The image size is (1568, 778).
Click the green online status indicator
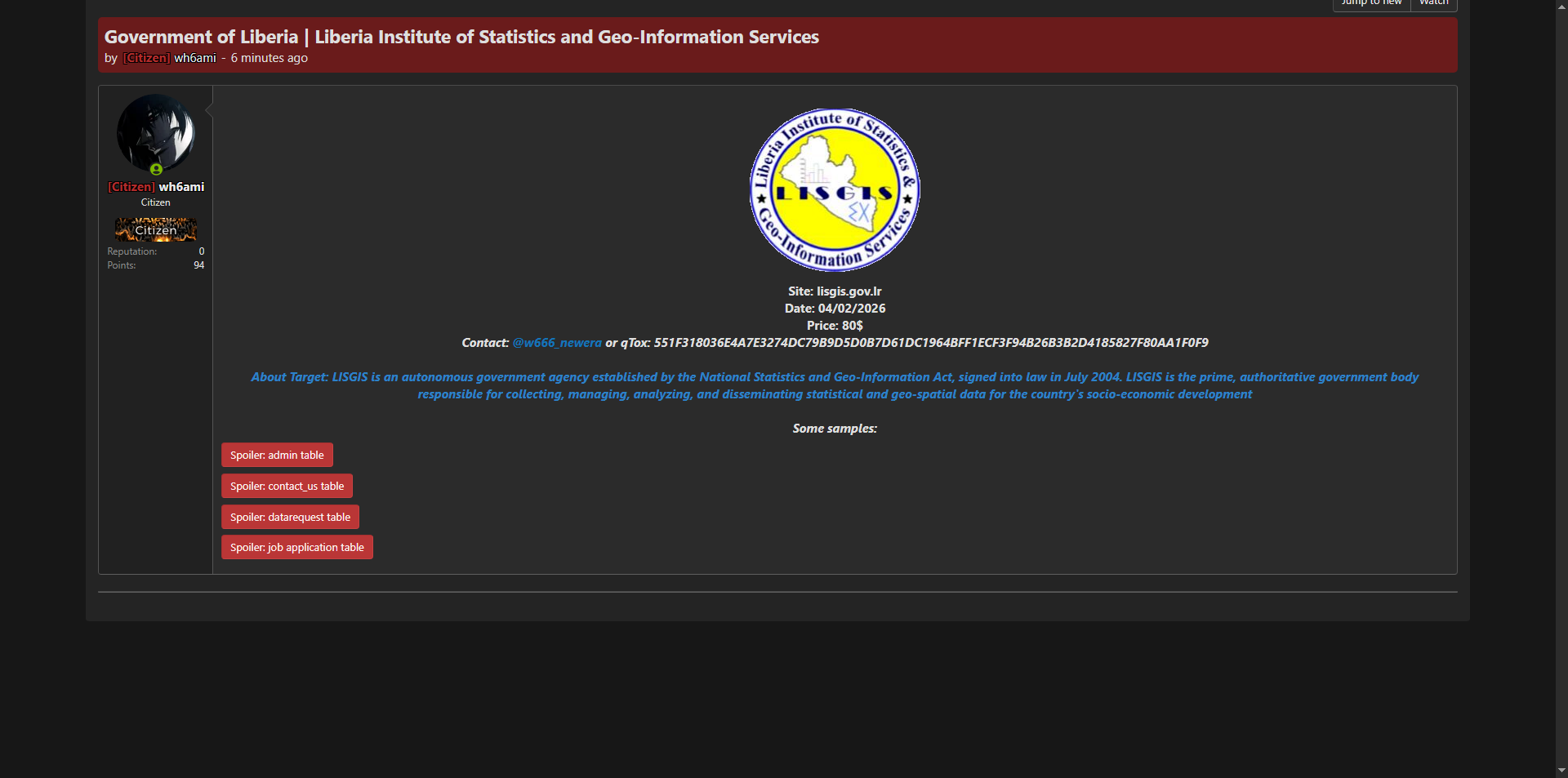tap(156, 170)
